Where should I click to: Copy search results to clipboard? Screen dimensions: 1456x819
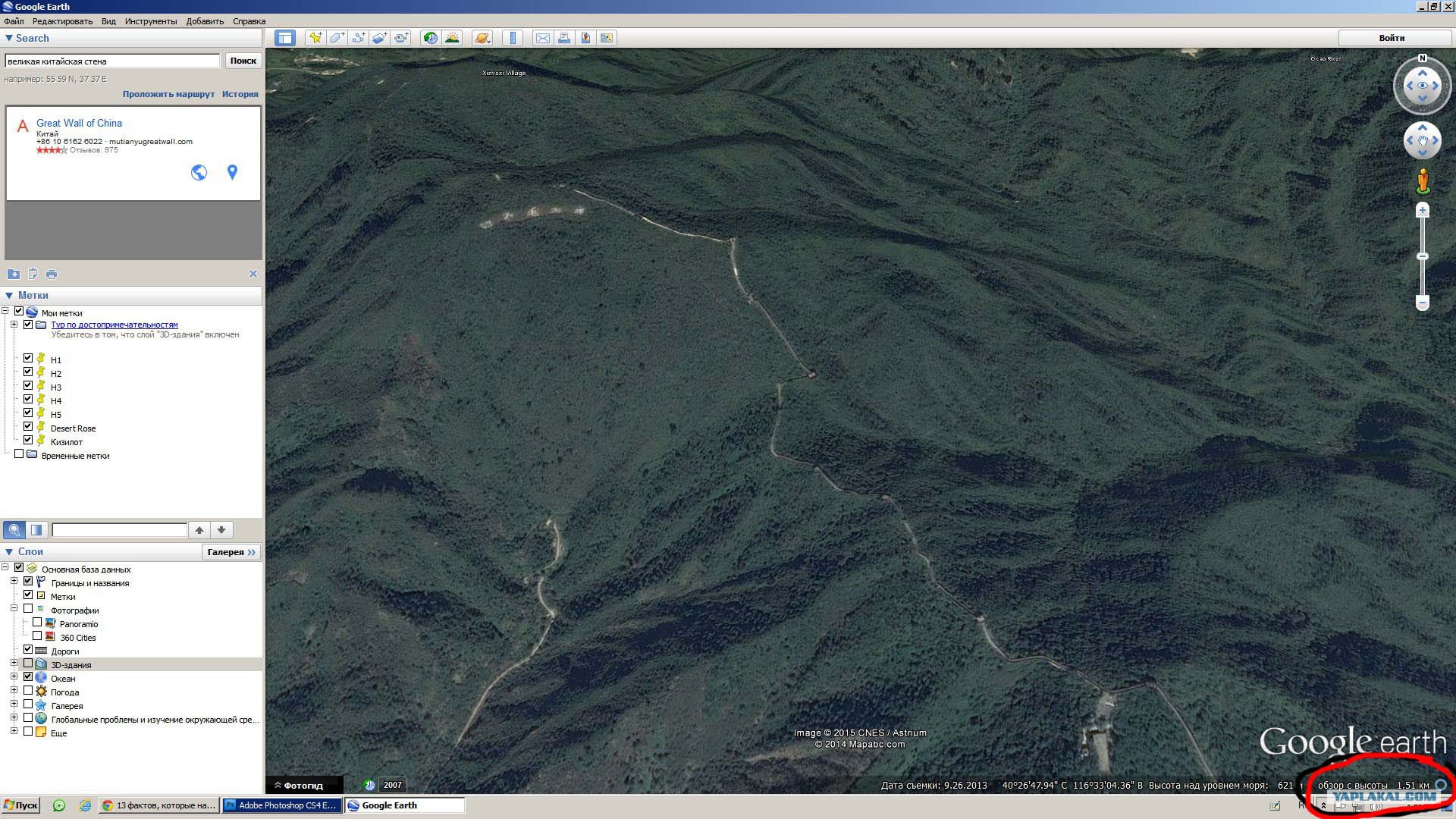click(33, 275)
